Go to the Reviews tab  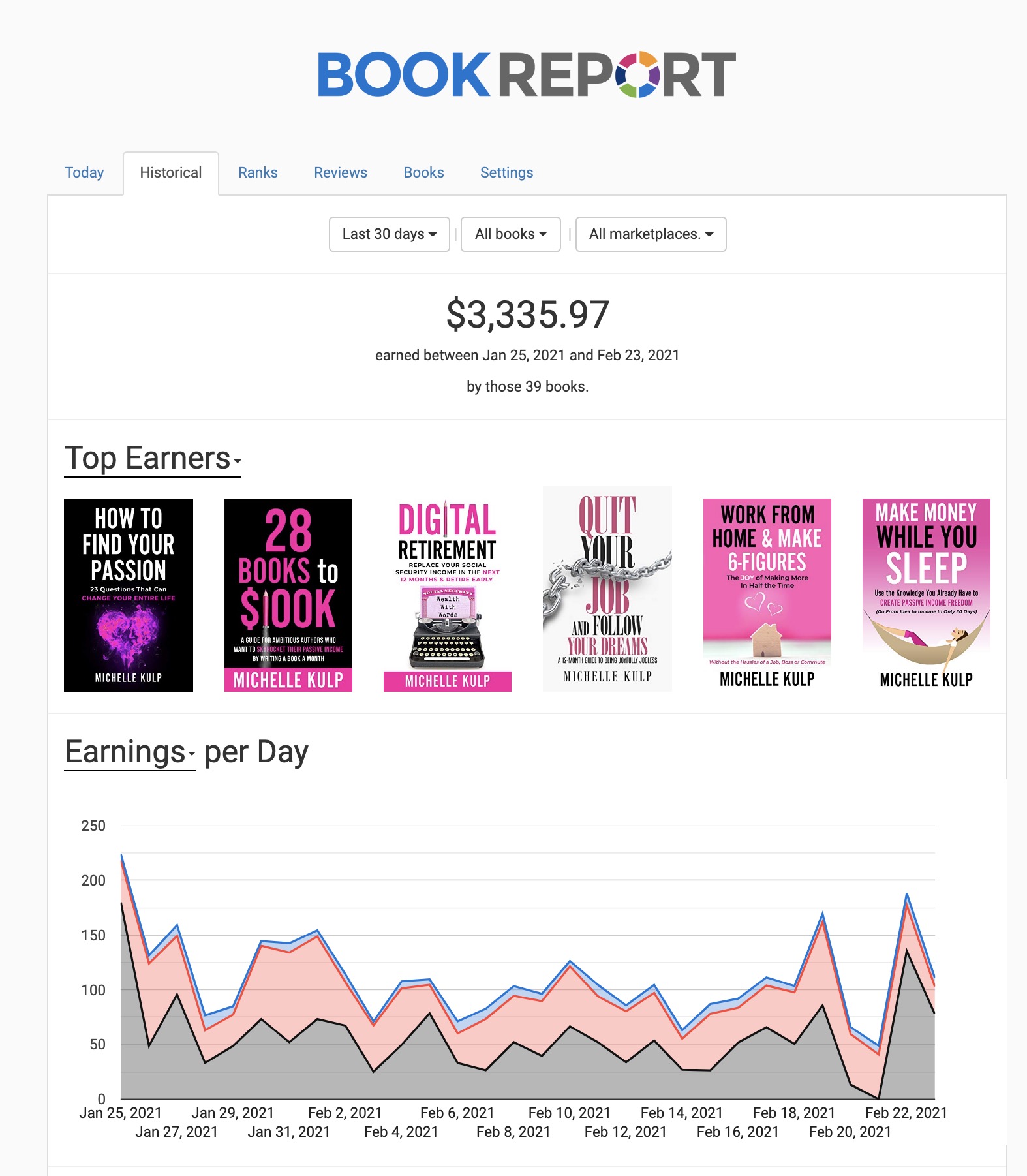[341, 172]
